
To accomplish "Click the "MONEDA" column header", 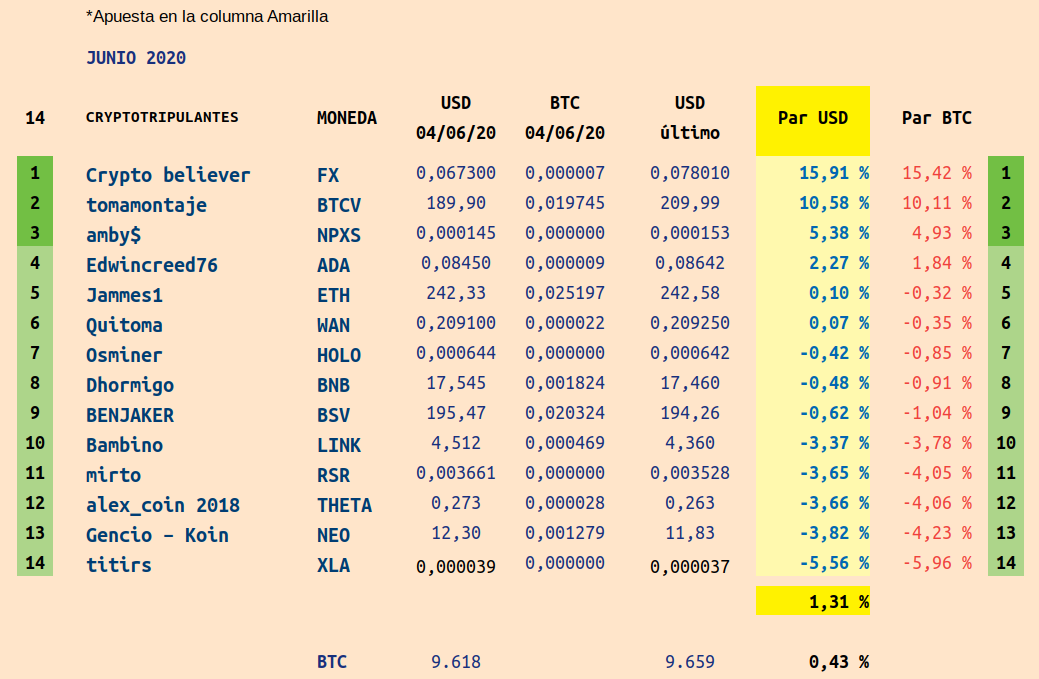I will tap(346, 118).
